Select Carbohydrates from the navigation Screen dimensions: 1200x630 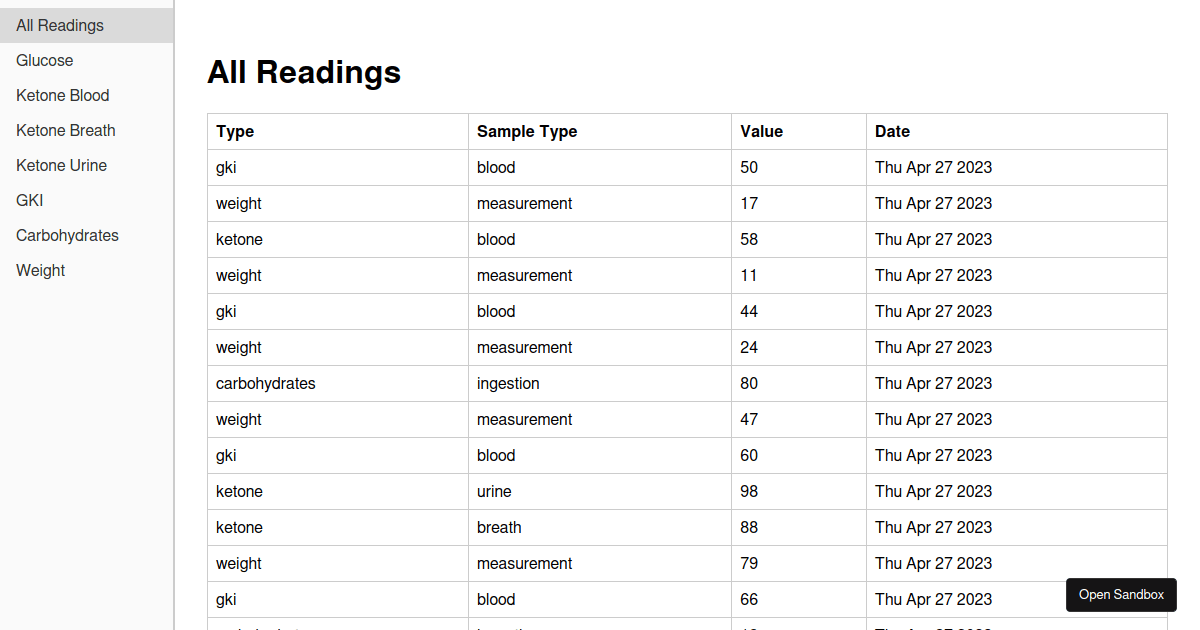[67, 235]
